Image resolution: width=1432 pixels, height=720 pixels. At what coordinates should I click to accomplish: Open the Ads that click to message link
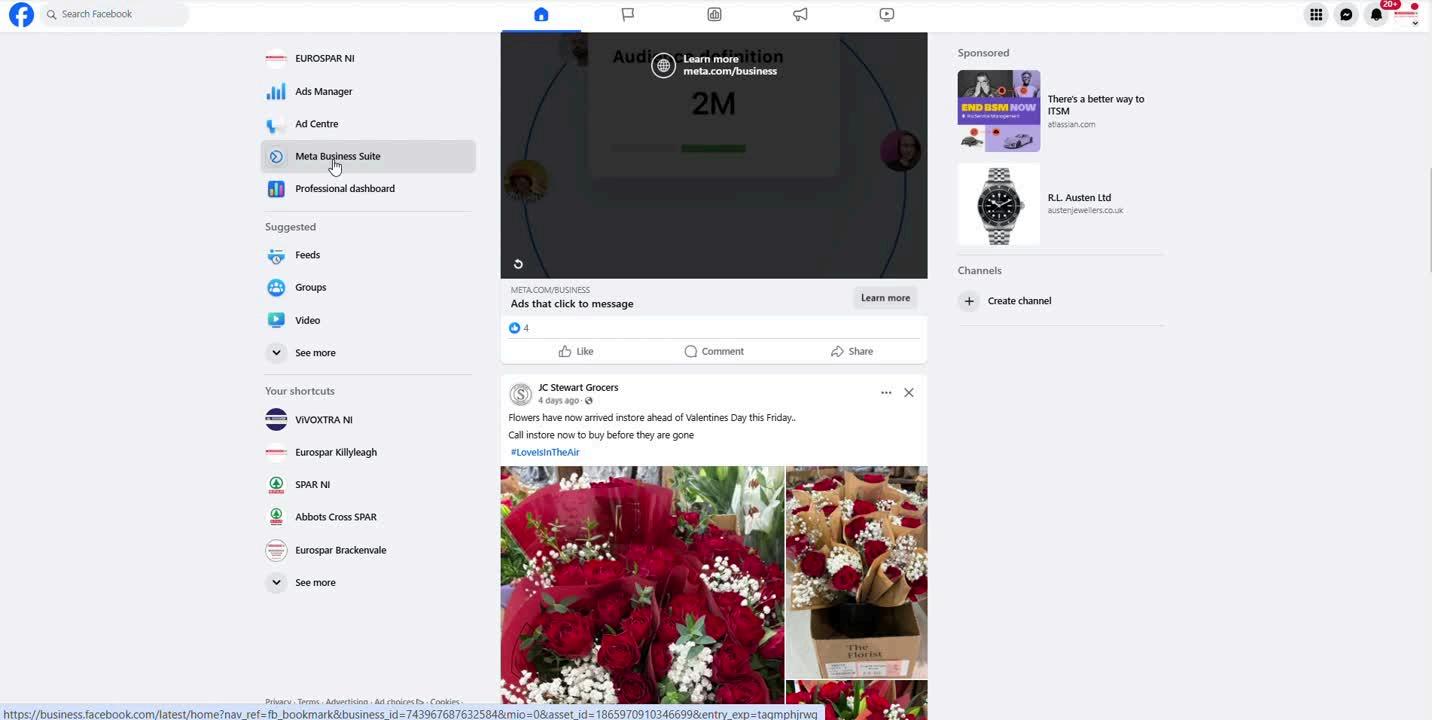point(572,304)
